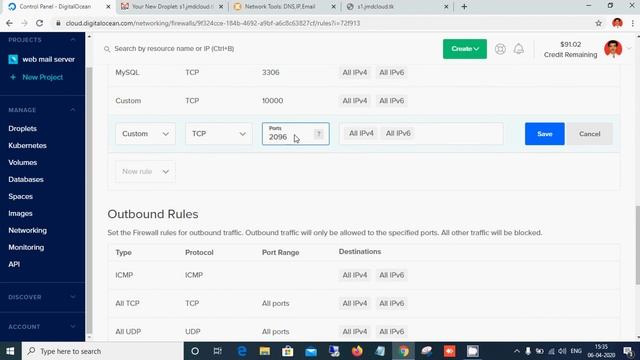Click the web mail server project icon

(x=13, y=59)
